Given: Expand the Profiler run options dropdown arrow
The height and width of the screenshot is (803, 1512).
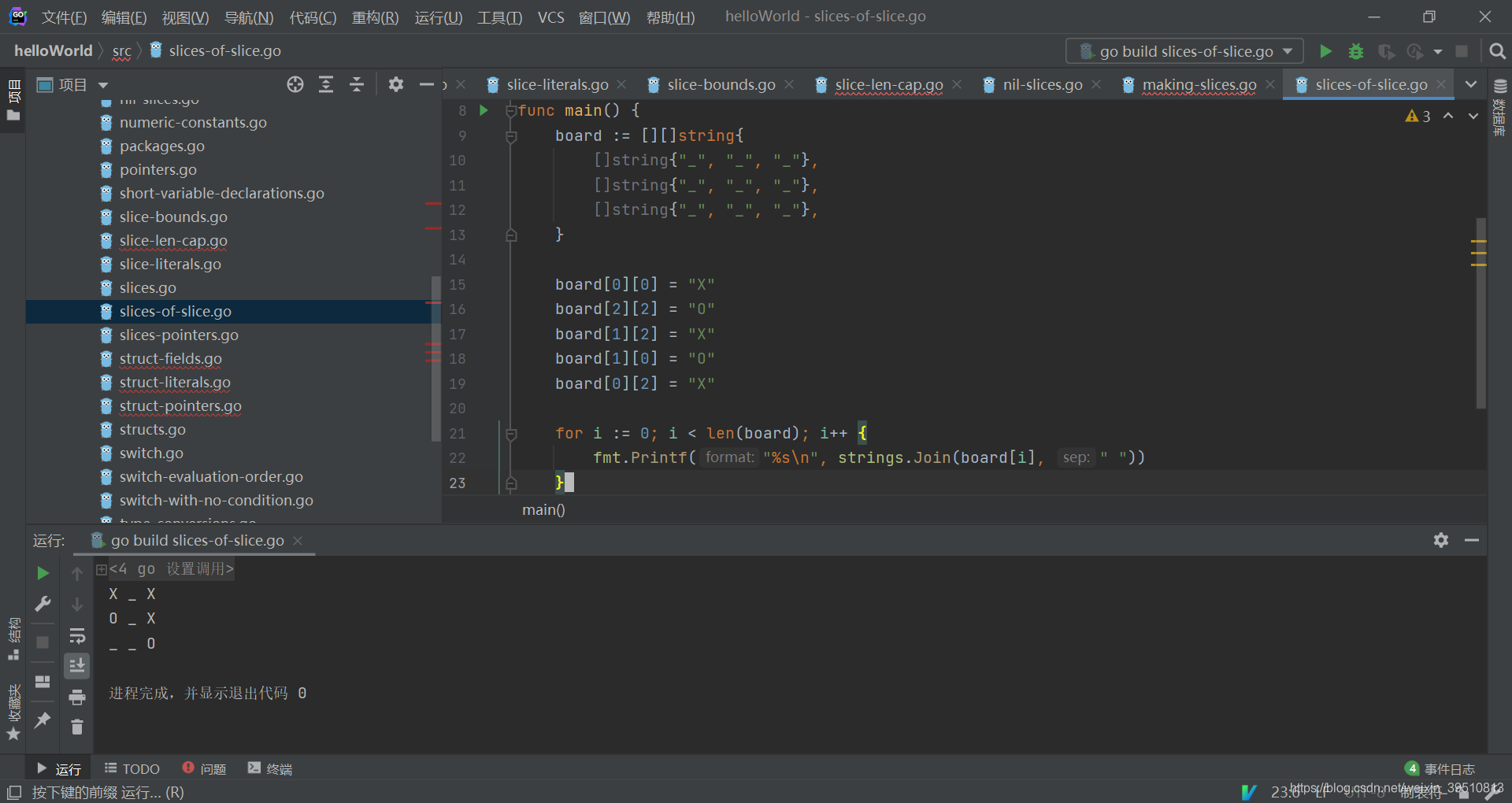Looking at the screenshot, I should 1438,52.
